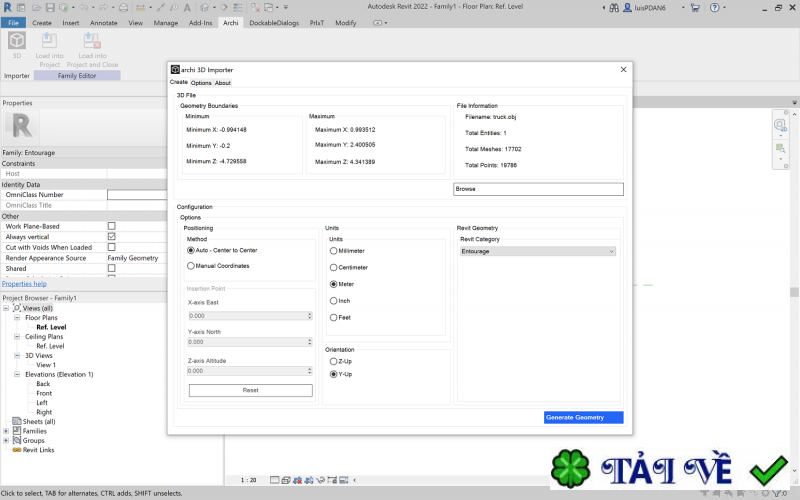This screenshot has height=500, width=800.
Task: Click the Zoom region icon in navigation bar
Action: click(x=780, y=148)
